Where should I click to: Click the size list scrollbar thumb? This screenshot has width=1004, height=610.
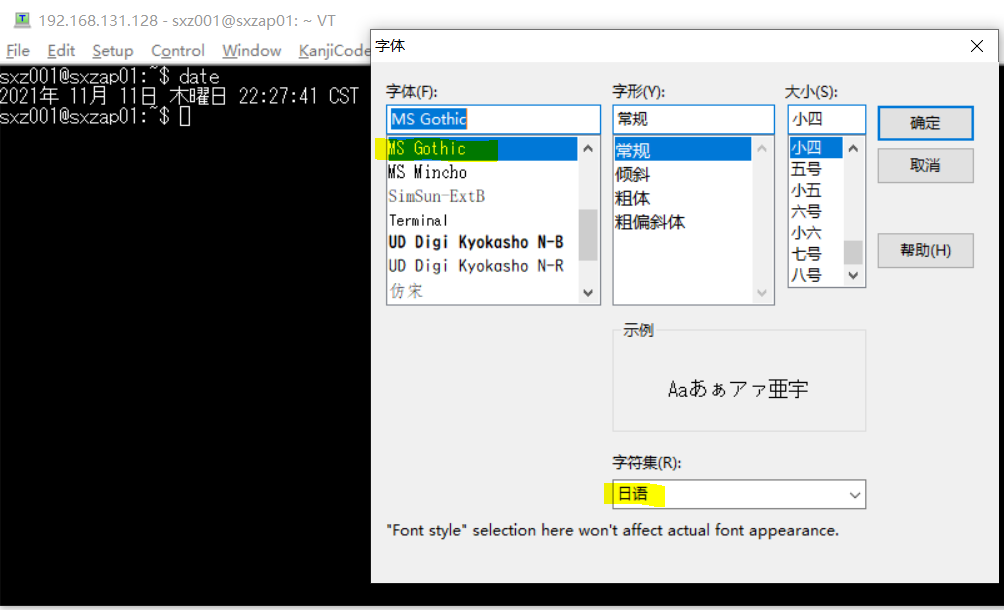853,252
